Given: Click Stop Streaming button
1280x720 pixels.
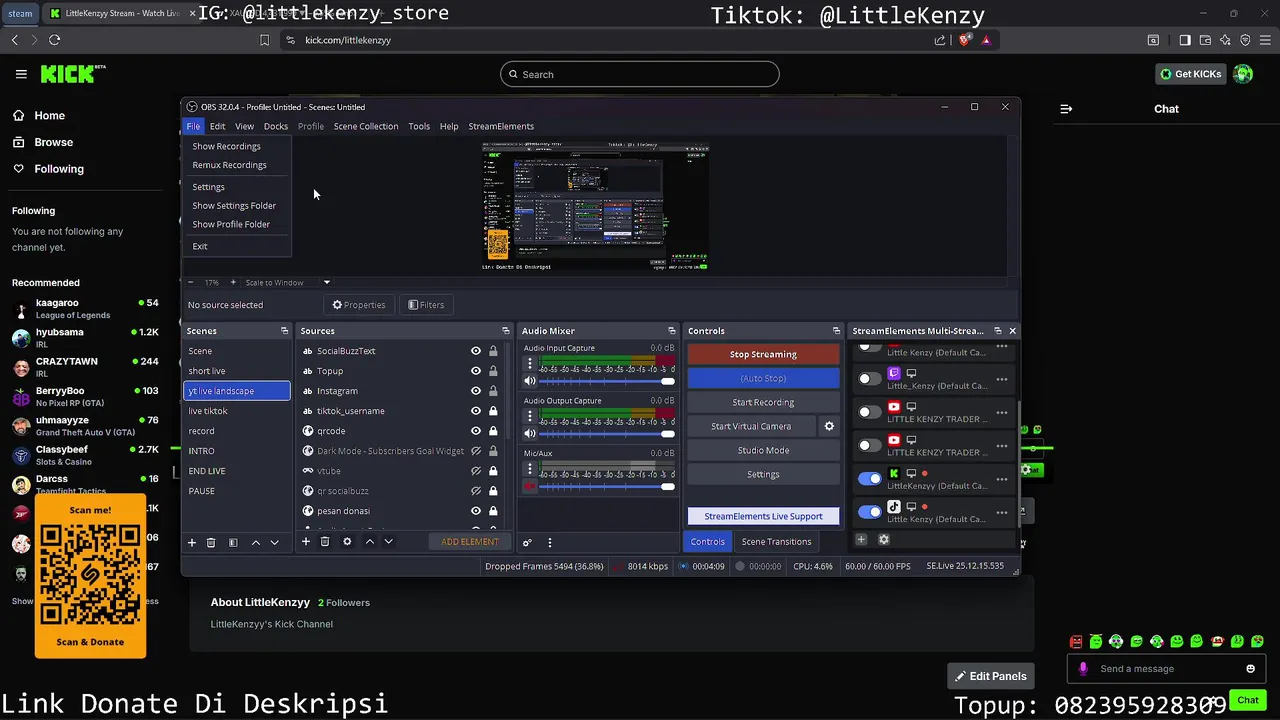Looking at the screenshot, I should click(x=763, y=354).
